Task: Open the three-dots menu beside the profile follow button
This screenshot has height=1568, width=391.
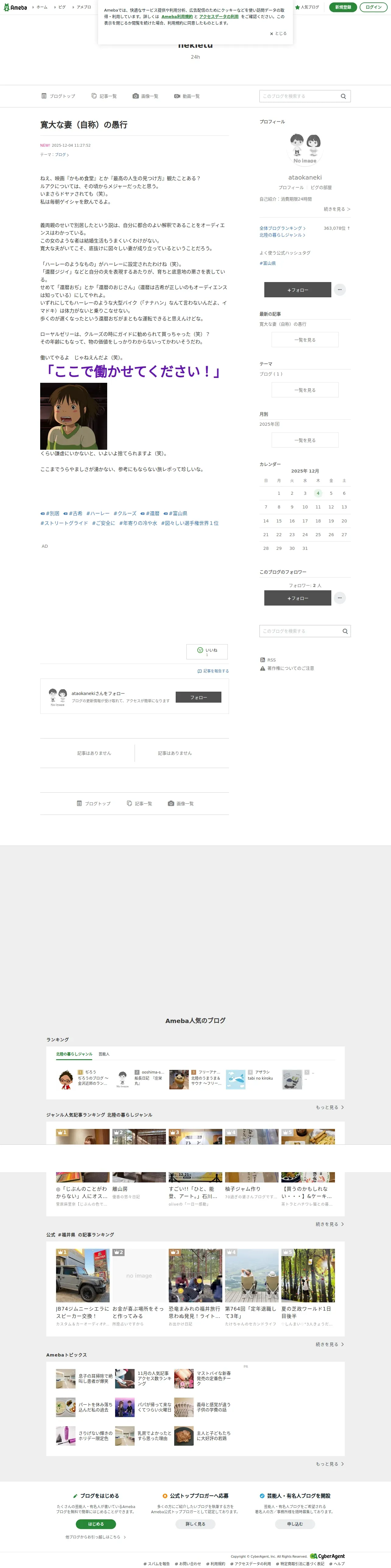Action: (x=340, y=290)
